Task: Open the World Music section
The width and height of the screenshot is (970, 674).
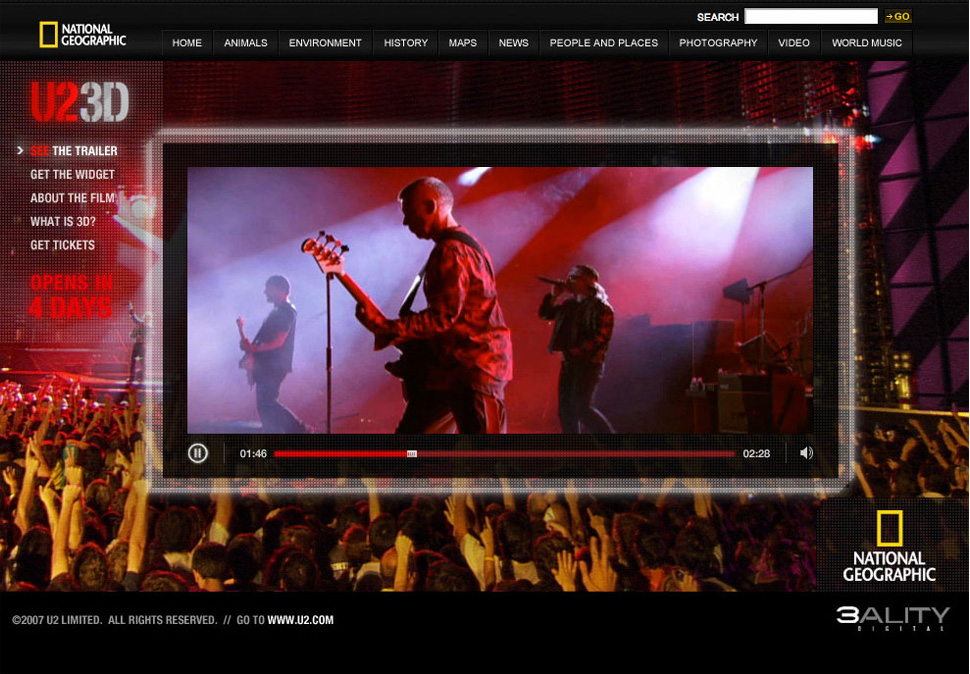Action: pyautogui.click(x=867, y=43)
